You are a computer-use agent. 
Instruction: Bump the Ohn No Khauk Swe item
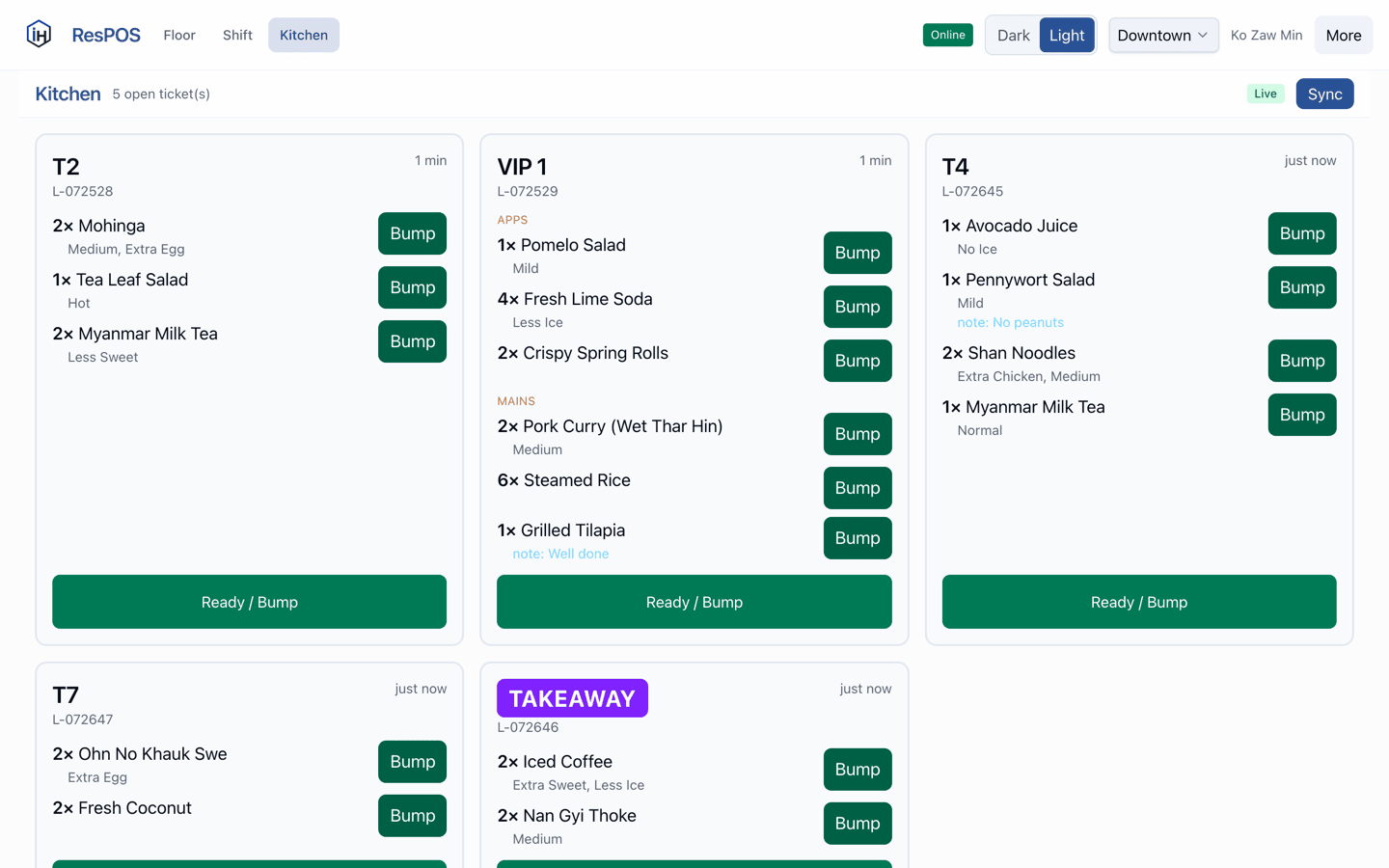point(412,762)
